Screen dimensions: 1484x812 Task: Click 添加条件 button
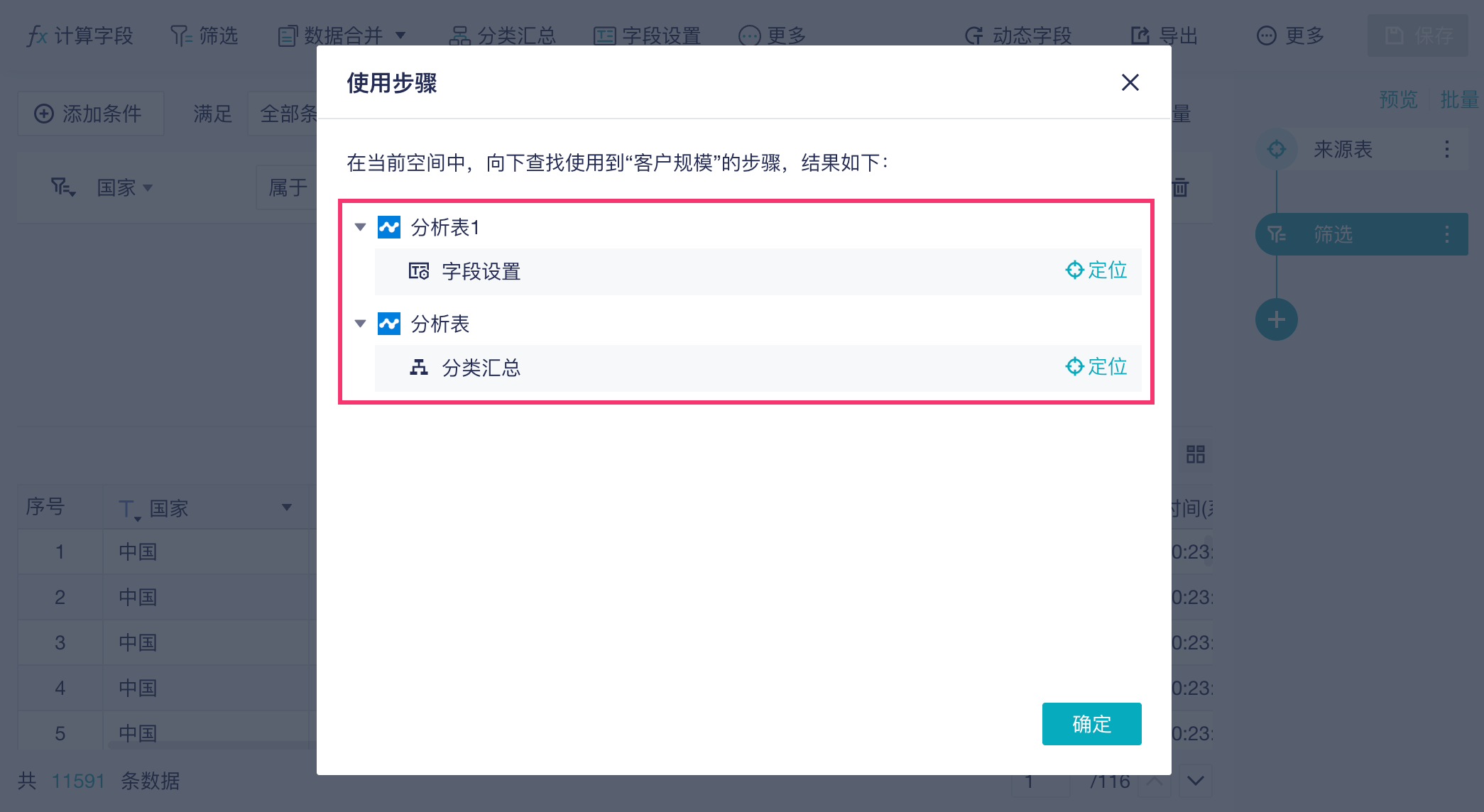89,114
